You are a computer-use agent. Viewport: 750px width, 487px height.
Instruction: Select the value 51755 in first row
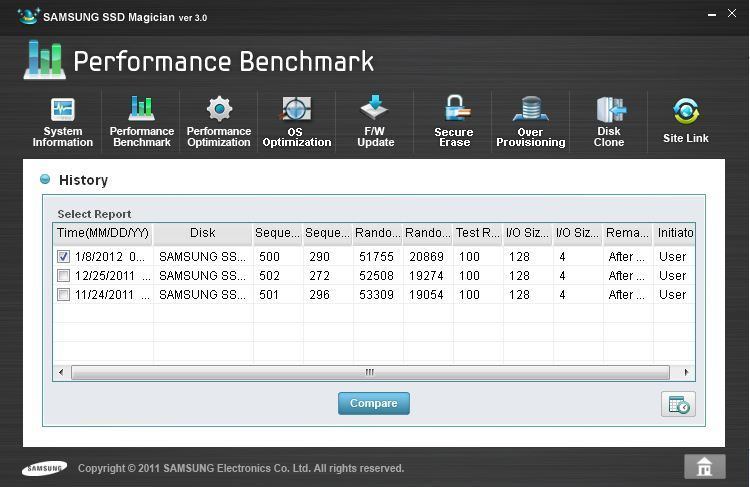376,257
